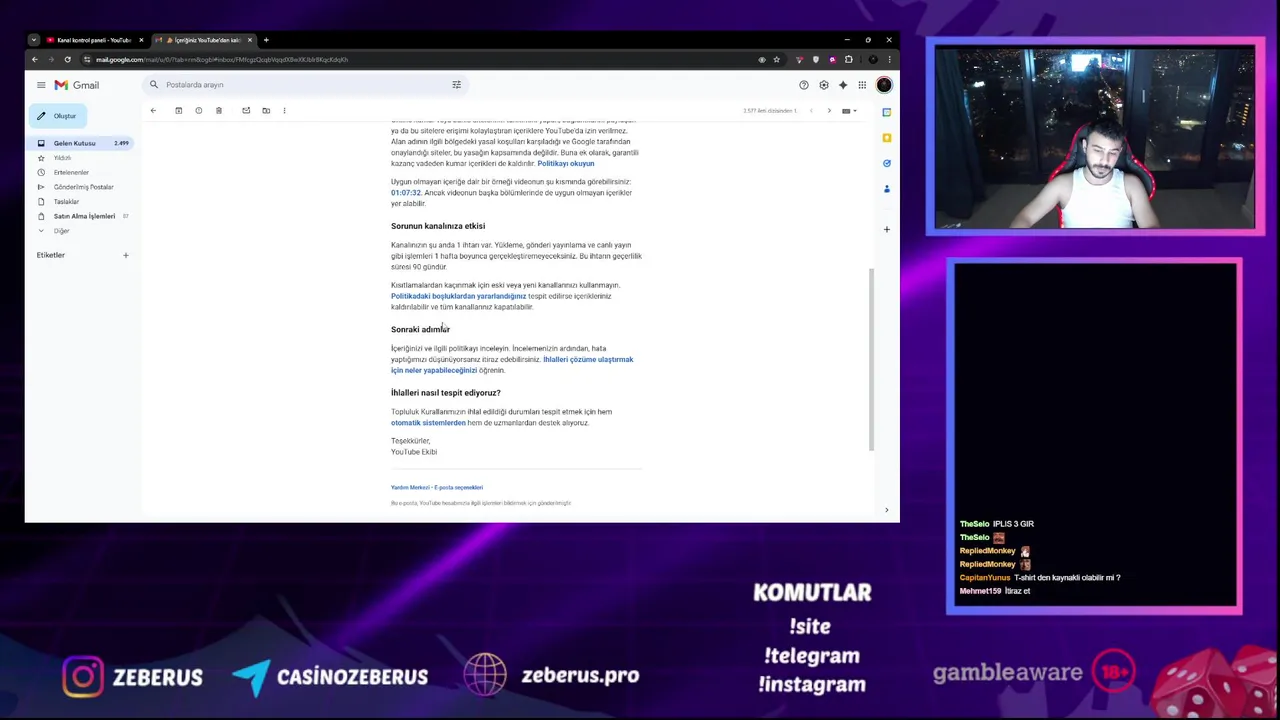Screen dimensions: 1280x720
Task: Click 'Sorunun kanalınıza etkisi' heading
Action: point(438,226)
